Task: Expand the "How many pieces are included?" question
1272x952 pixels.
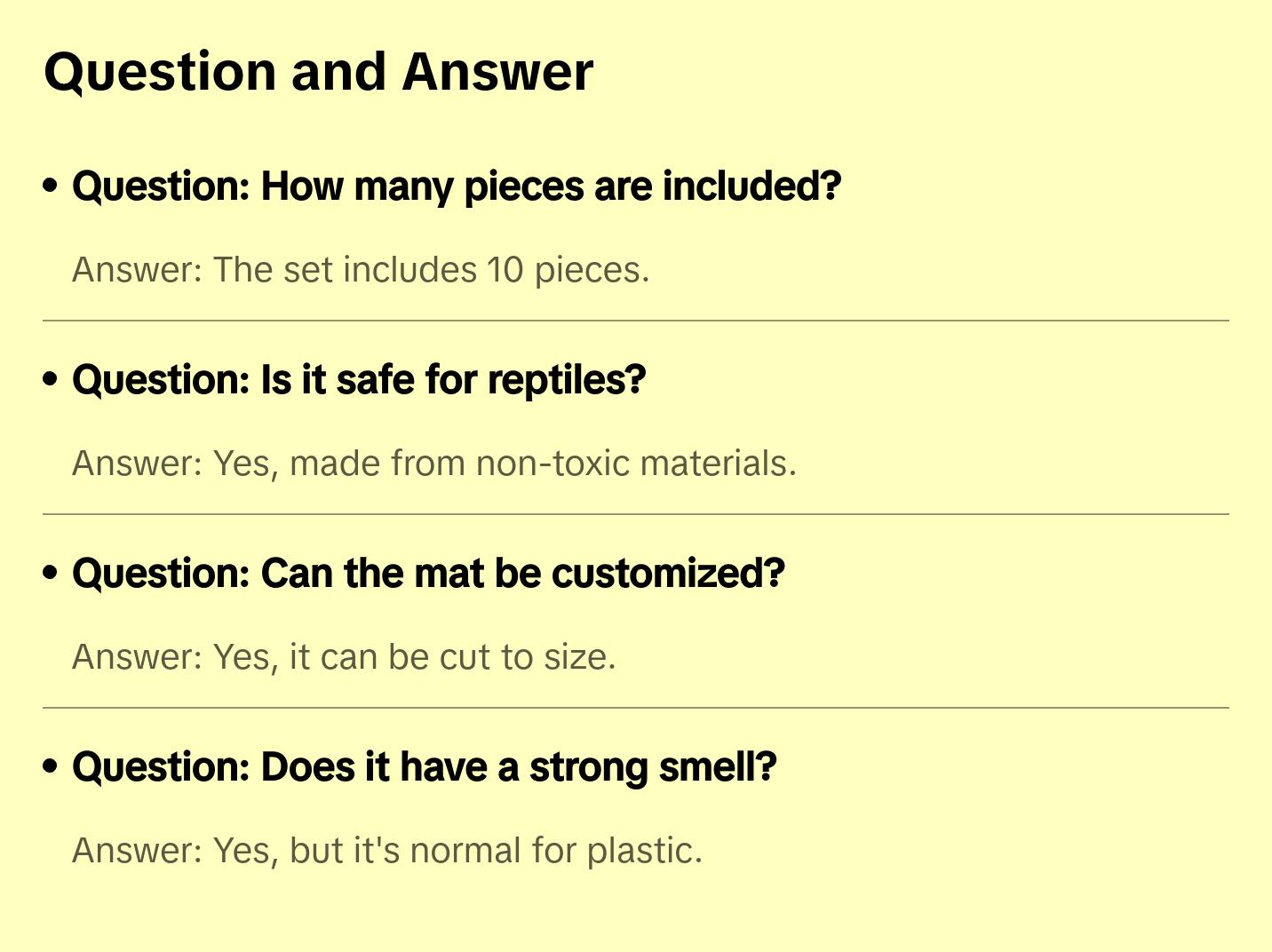Action: tap(457, 186)
